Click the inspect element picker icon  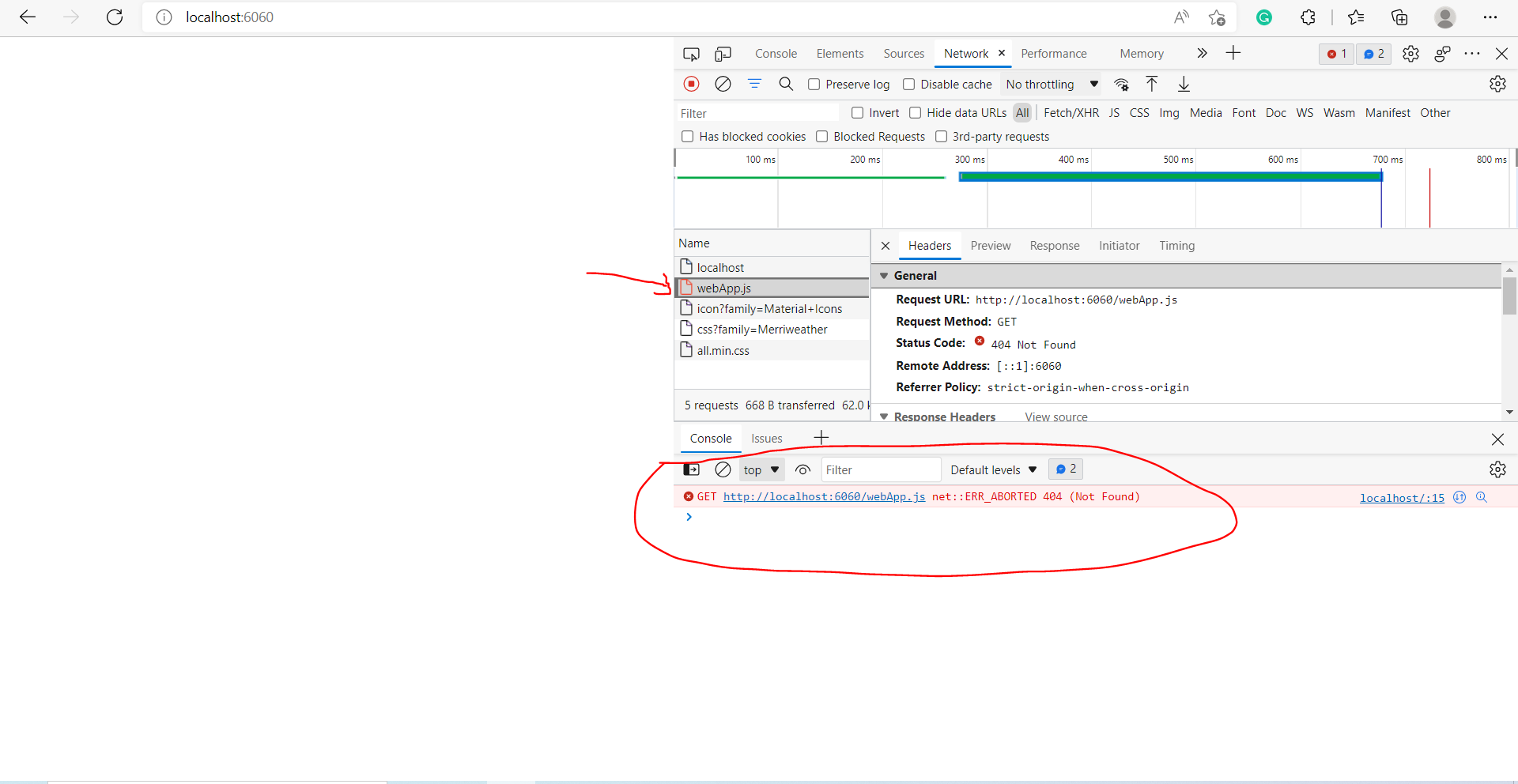pos(691,54)
